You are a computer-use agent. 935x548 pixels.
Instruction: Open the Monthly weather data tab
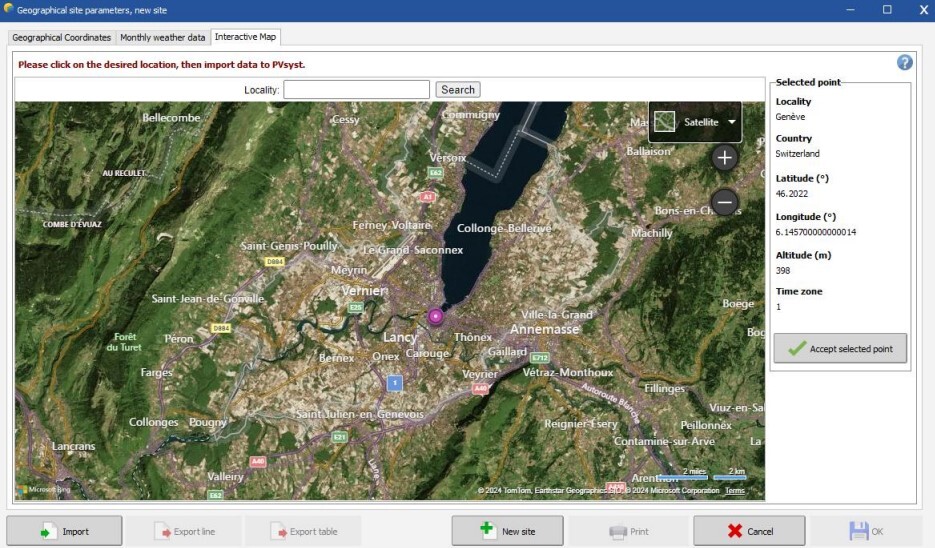(163, 38)
